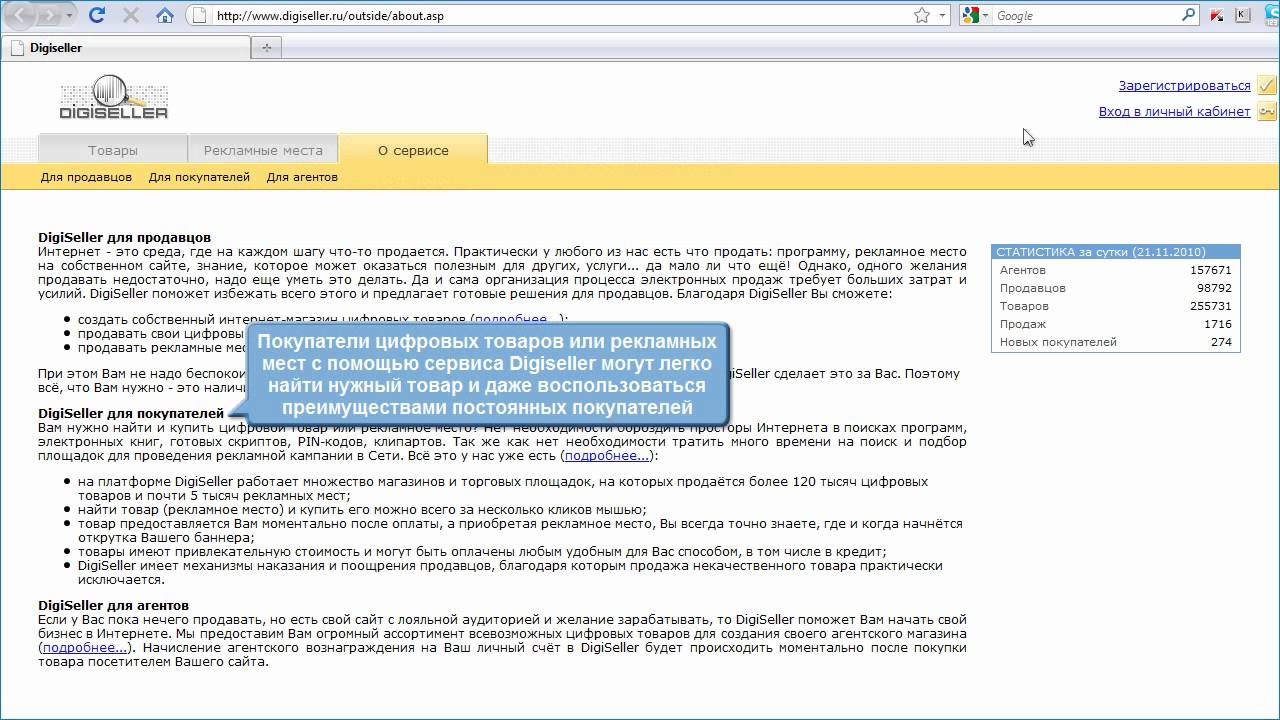Click the browser forward arrow button

pos(51,15)
